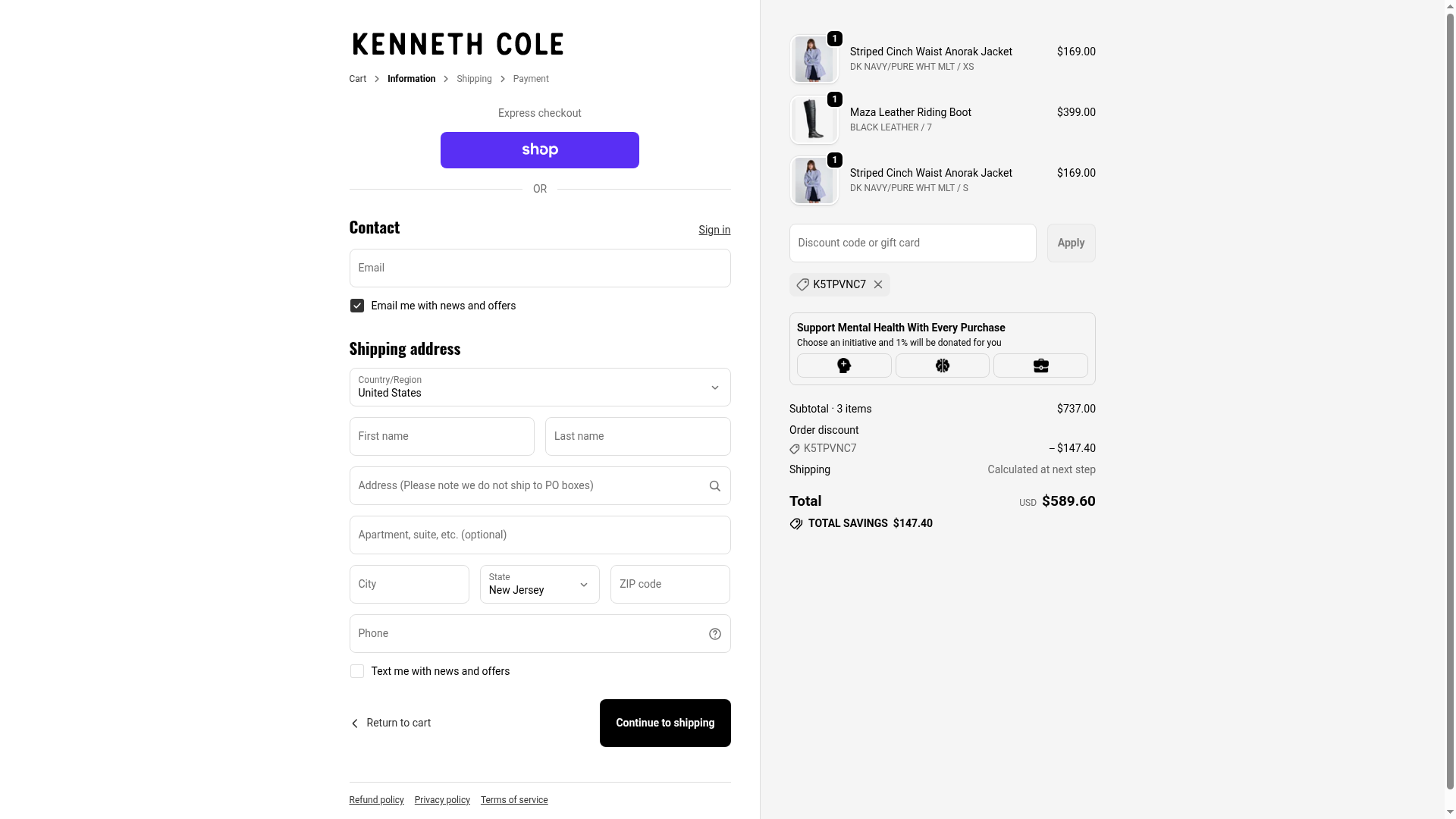The image size is (1456, 819).
Task: Choose the brain icon donation initiative
Action: point(942,366)
